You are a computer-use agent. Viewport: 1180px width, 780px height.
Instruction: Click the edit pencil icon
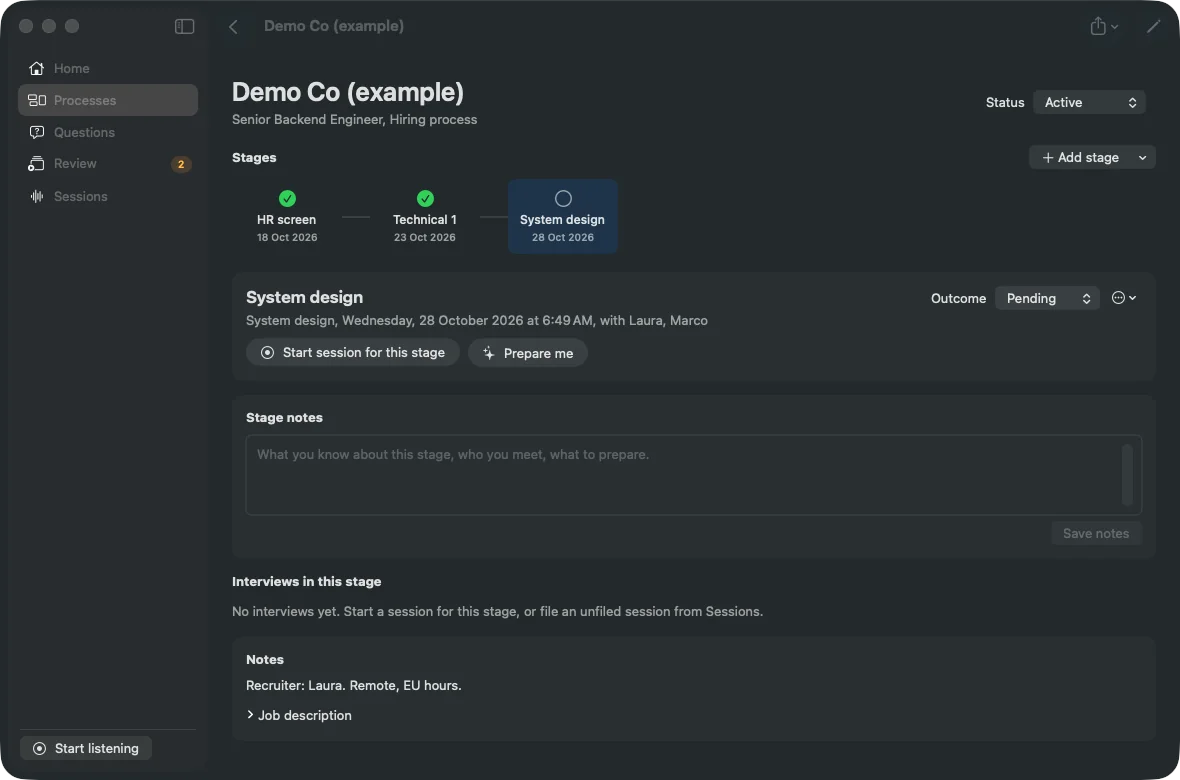[1153, 26]
